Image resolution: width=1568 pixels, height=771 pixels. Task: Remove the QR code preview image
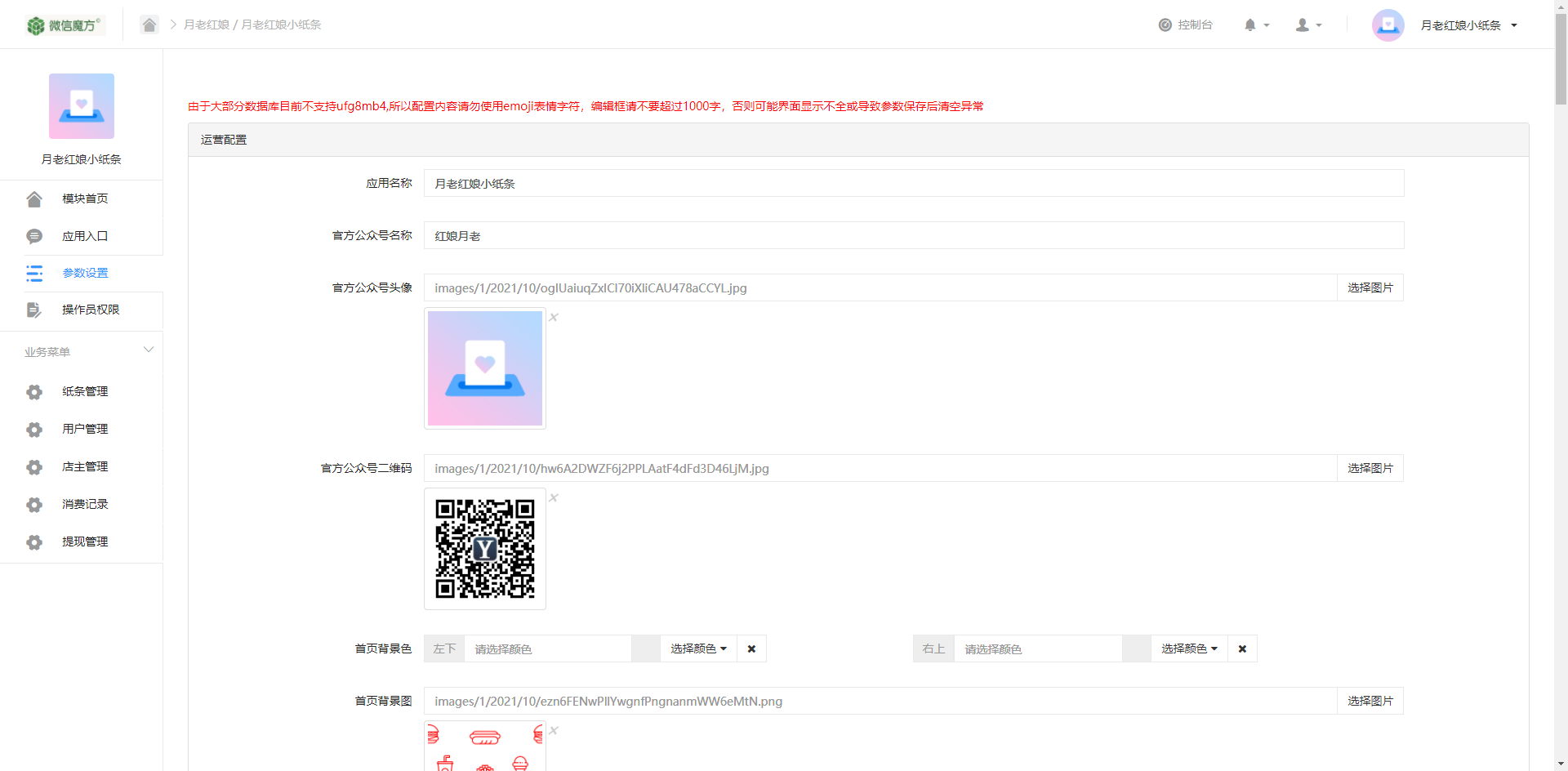click(x=554, y=498)
